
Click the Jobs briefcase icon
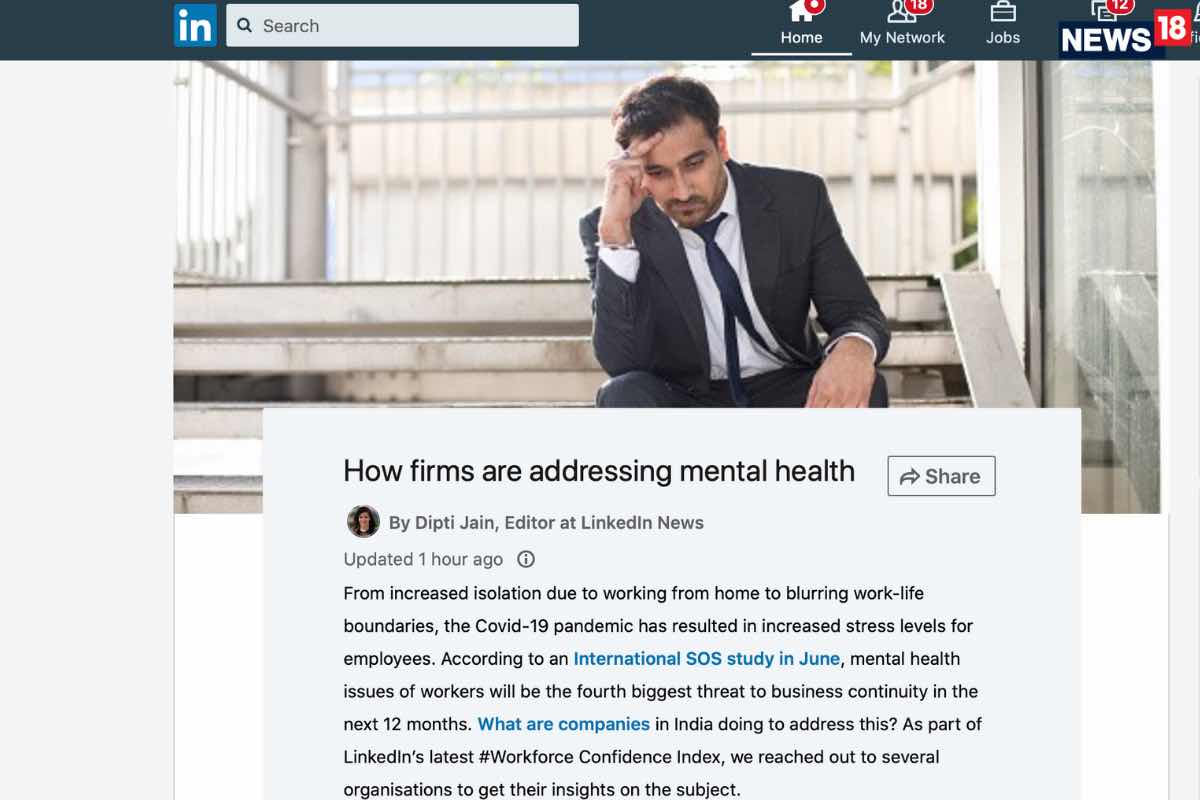click(x=1003, y=11)
